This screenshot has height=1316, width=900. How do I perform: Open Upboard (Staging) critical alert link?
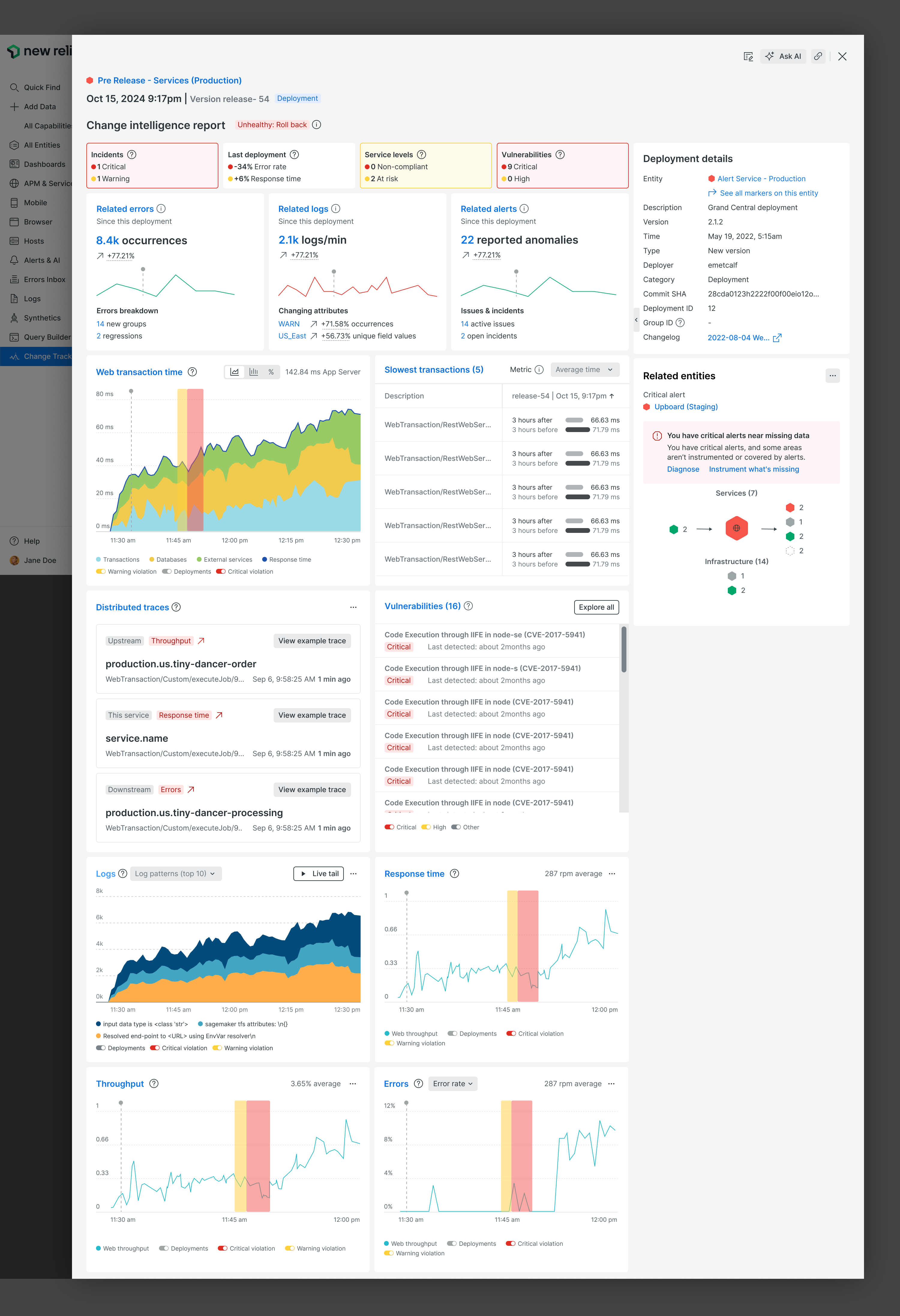(x=685, y=407)
